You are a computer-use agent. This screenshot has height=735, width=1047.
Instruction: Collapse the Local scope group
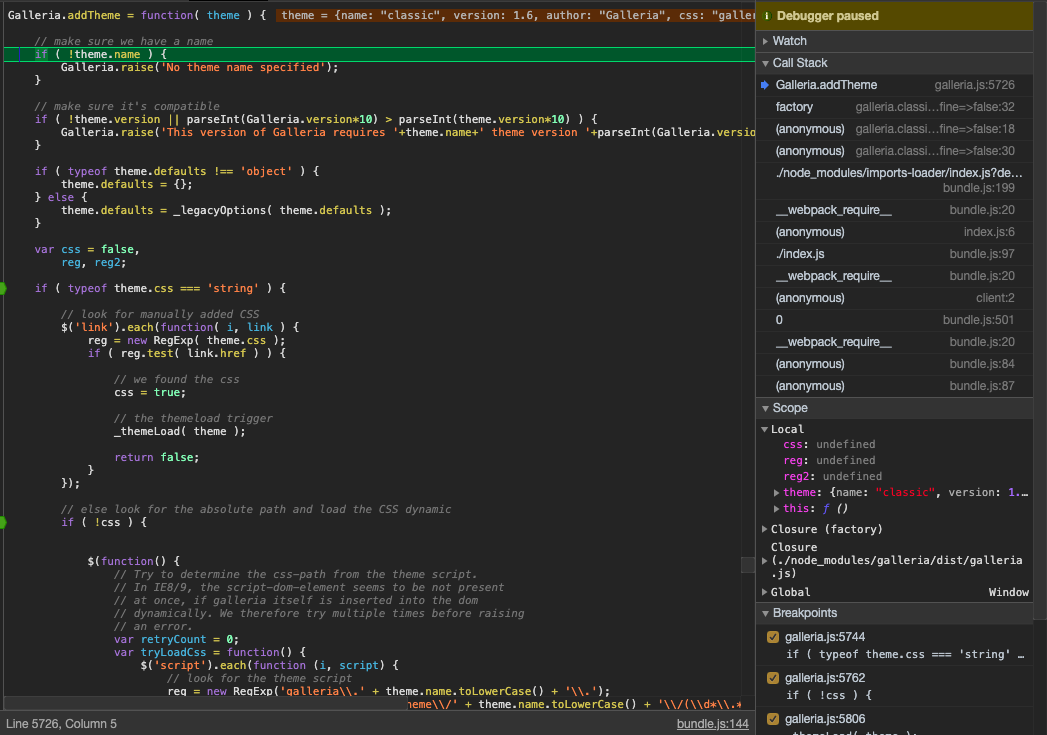coord(765,429)
